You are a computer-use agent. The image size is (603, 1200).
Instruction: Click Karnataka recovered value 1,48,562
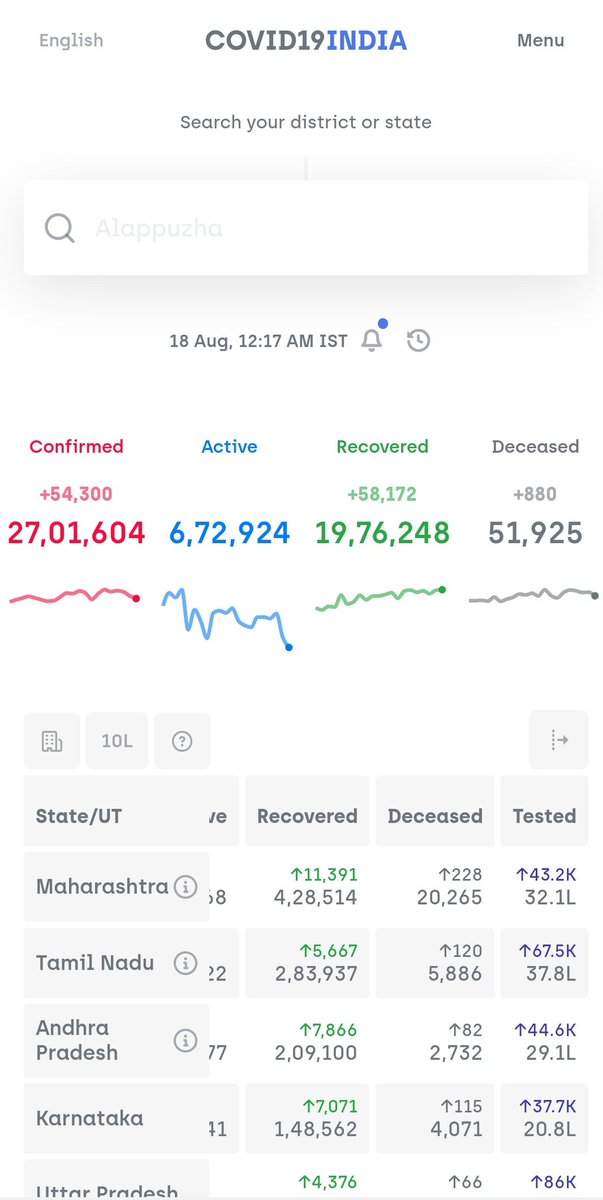click(315, 1130)
